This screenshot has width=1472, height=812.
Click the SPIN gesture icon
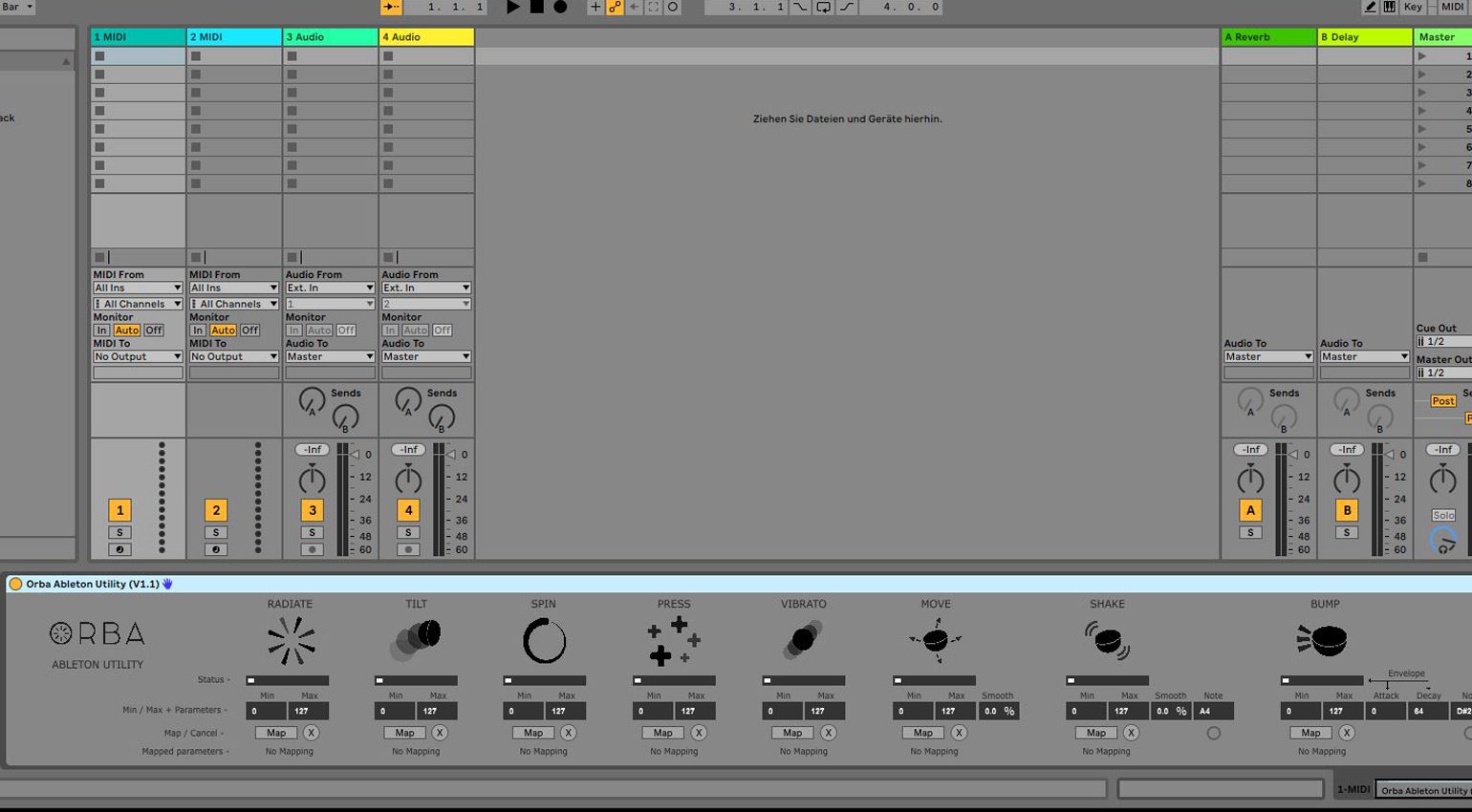(x=544, y=640)
